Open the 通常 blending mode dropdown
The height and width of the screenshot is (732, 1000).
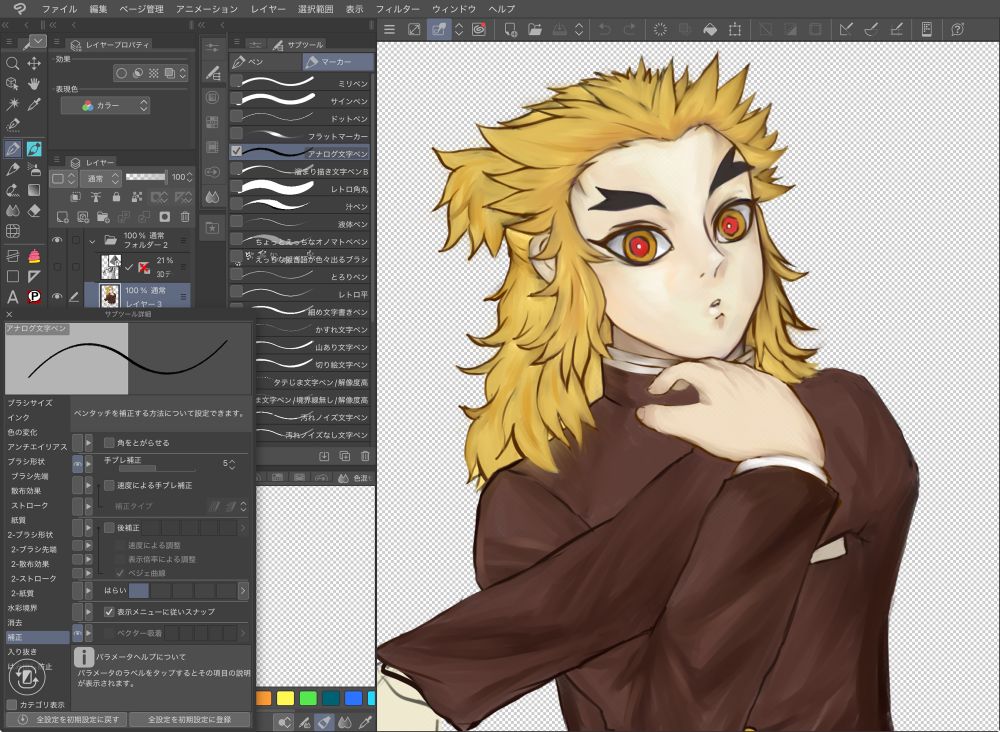(100, 178)
